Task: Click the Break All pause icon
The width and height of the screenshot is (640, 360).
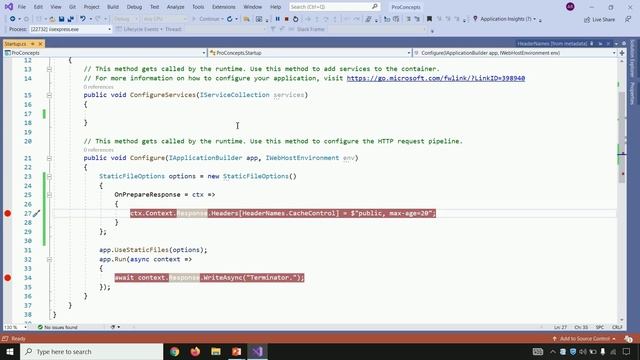Action: (278, 19)
